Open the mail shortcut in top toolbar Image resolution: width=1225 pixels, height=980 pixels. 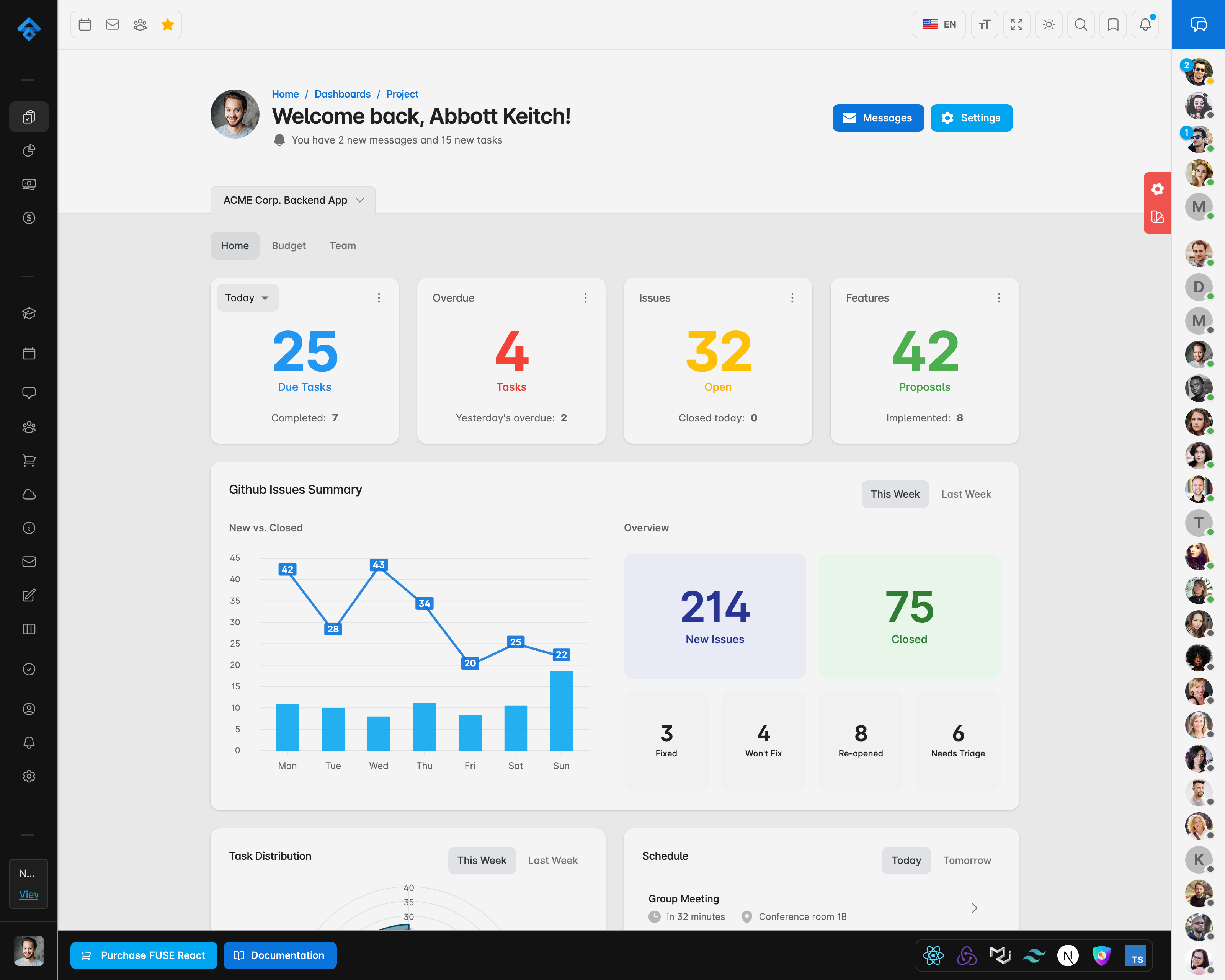click(x=113, y=24)
